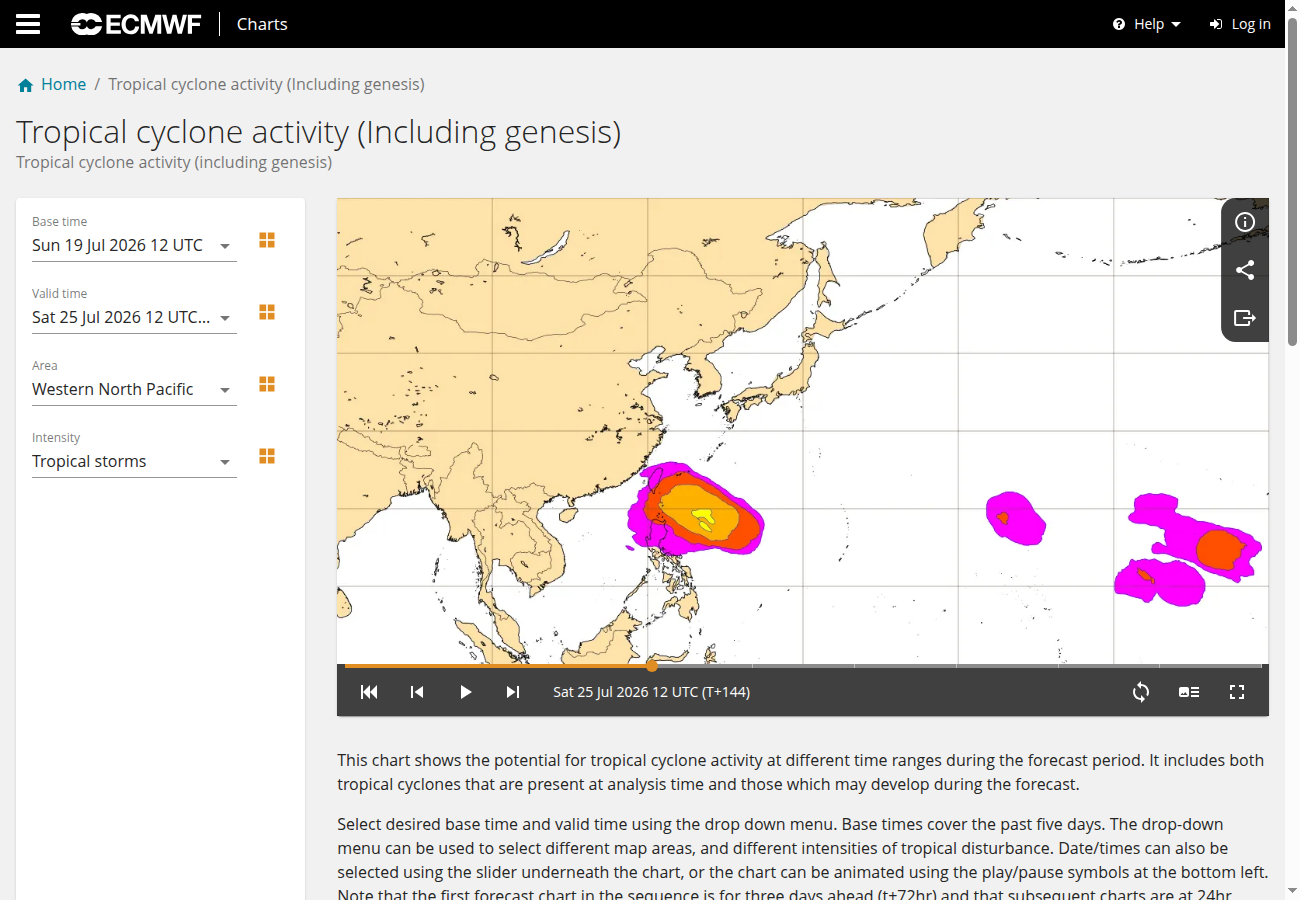Click the Log In link
Screen dimensions: 1300x900
coord(1240,24)
